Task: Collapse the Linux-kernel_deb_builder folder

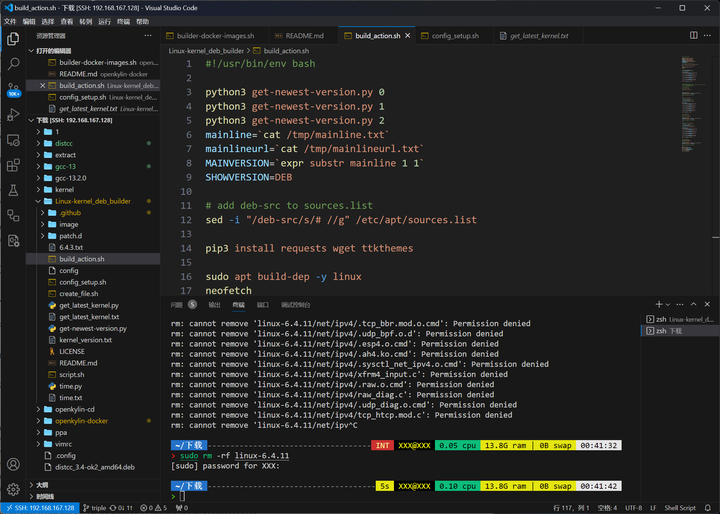Action: [x=92, y=201]
